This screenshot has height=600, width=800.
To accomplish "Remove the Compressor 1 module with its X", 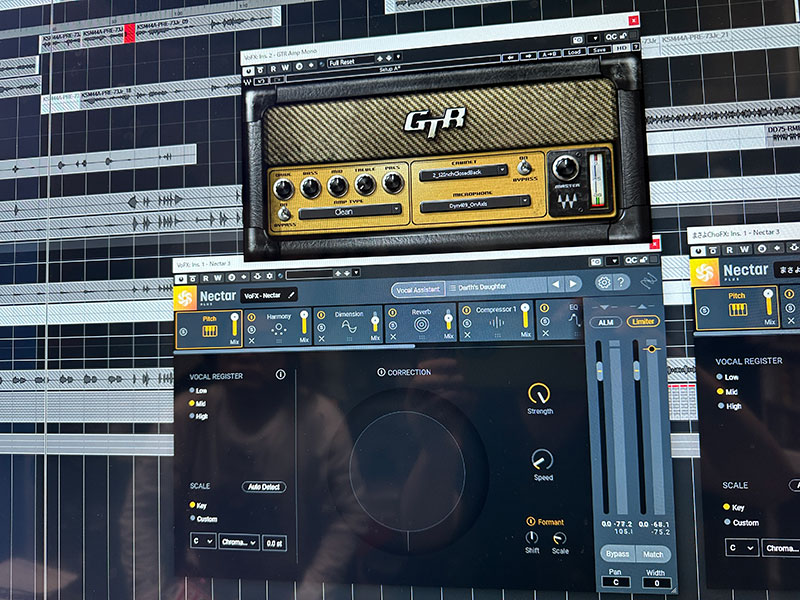I will [467, 335].
